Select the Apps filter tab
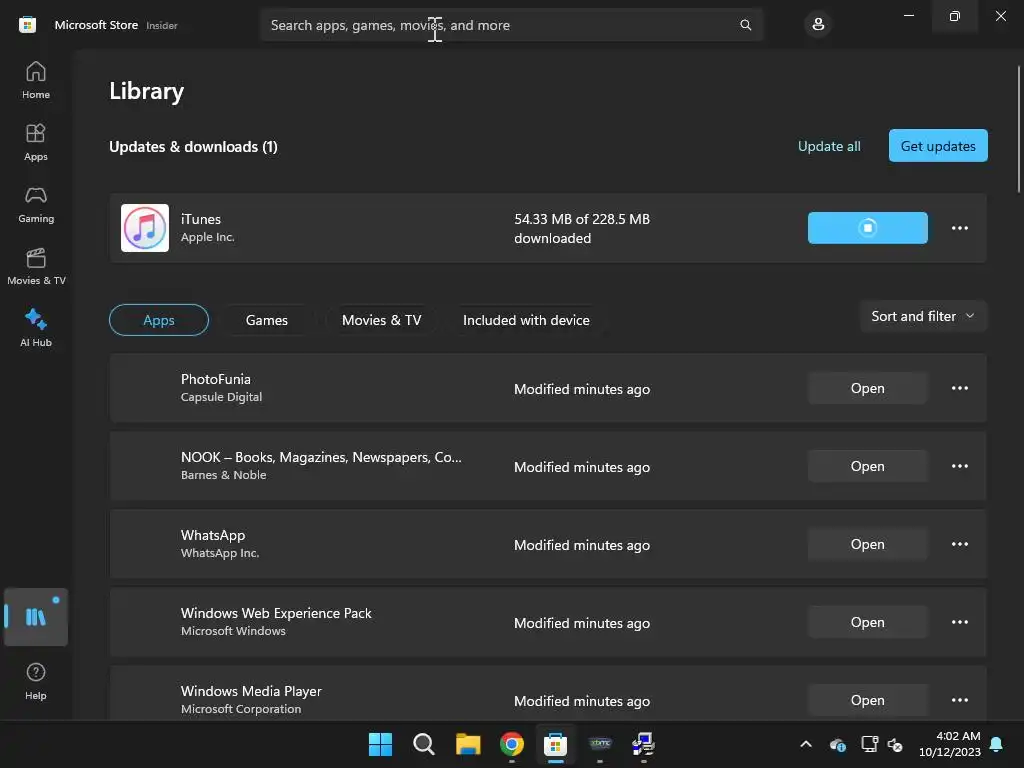Screen dimensions: 1024x768 coord(159,320)
